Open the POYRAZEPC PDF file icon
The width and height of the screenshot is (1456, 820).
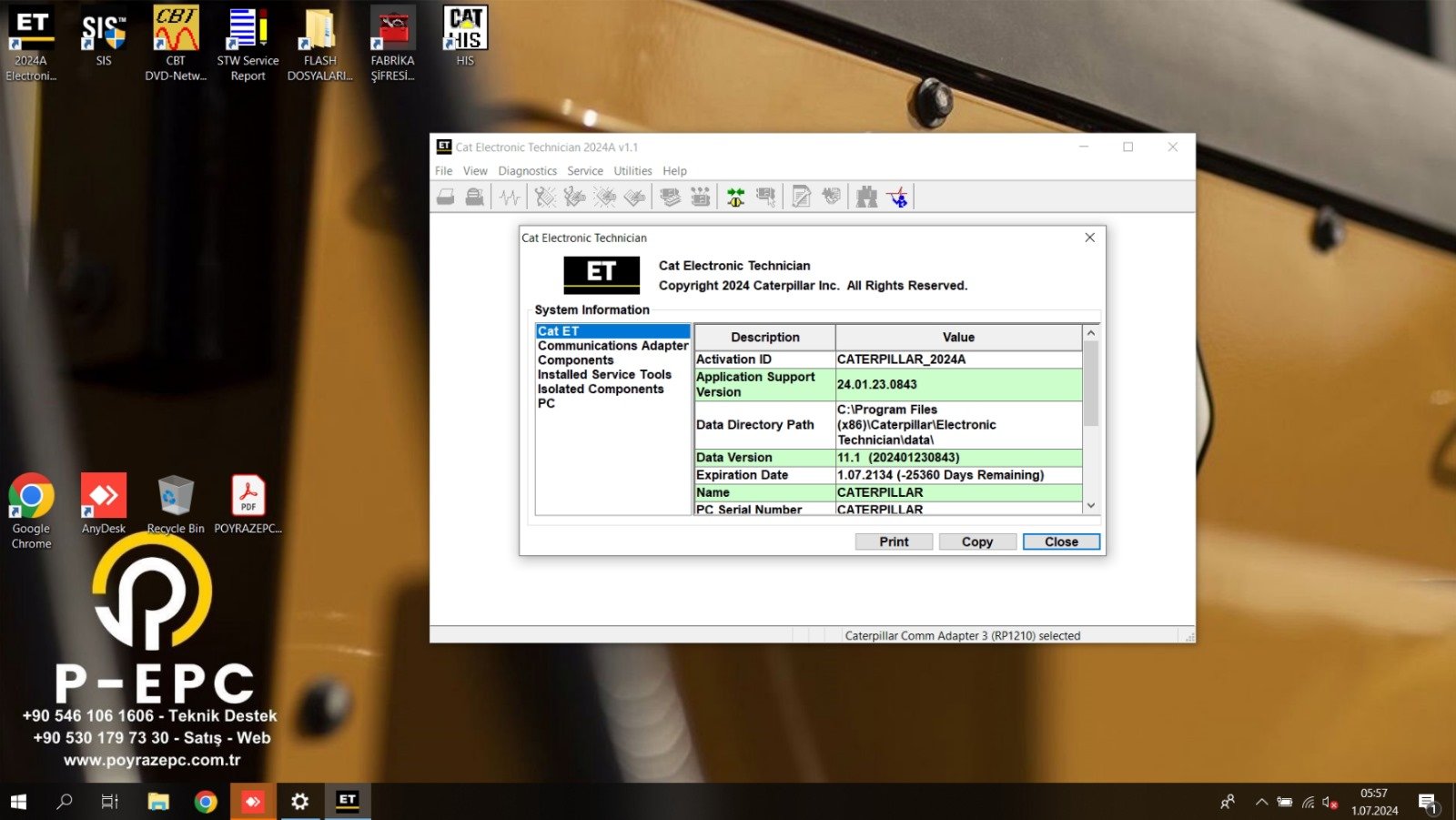(x=248, y=503)
